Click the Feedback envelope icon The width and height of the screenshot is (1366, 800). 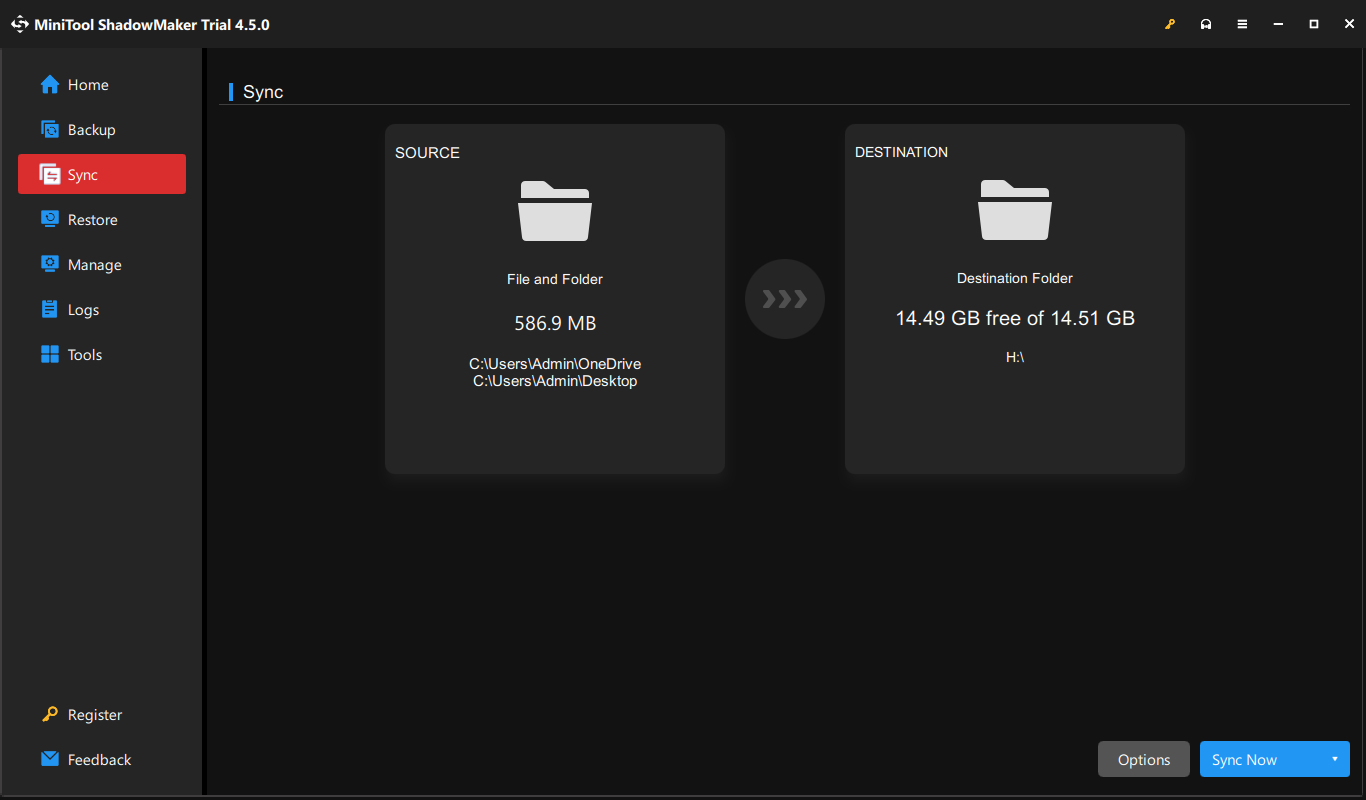(x=50, y=760)
